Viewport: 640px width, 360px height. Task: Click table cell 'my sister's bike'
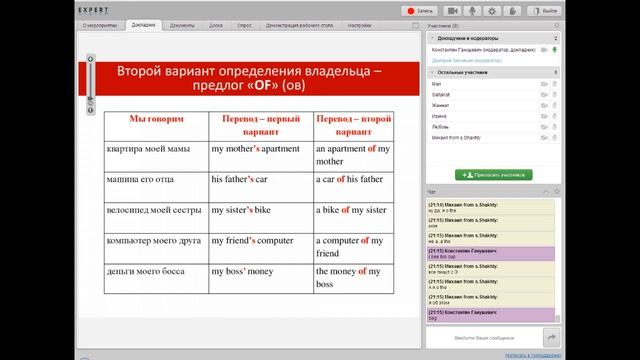(261, 218)
